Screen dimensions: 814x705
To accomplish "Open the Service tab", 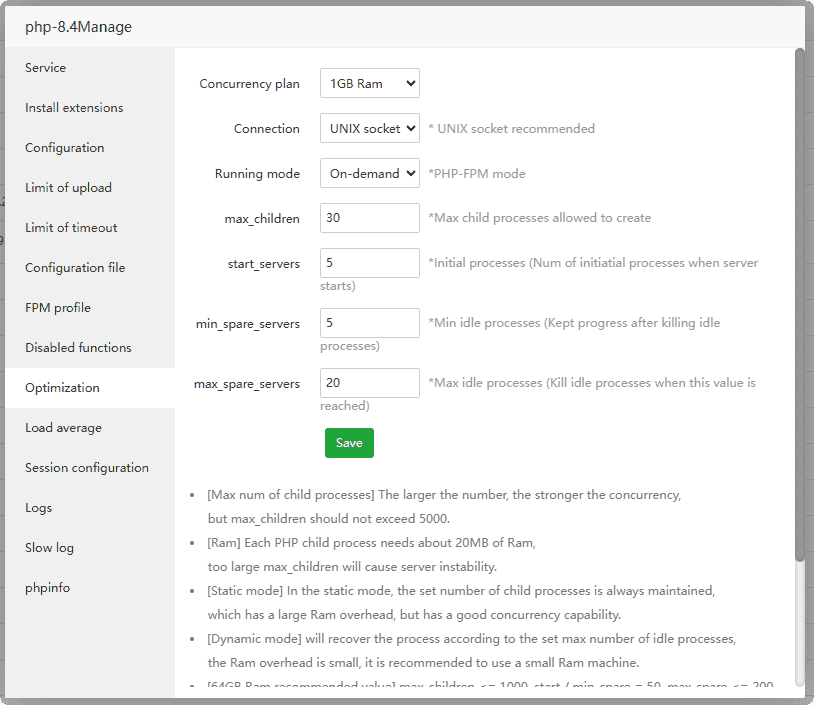I will [x=46, y=68].
